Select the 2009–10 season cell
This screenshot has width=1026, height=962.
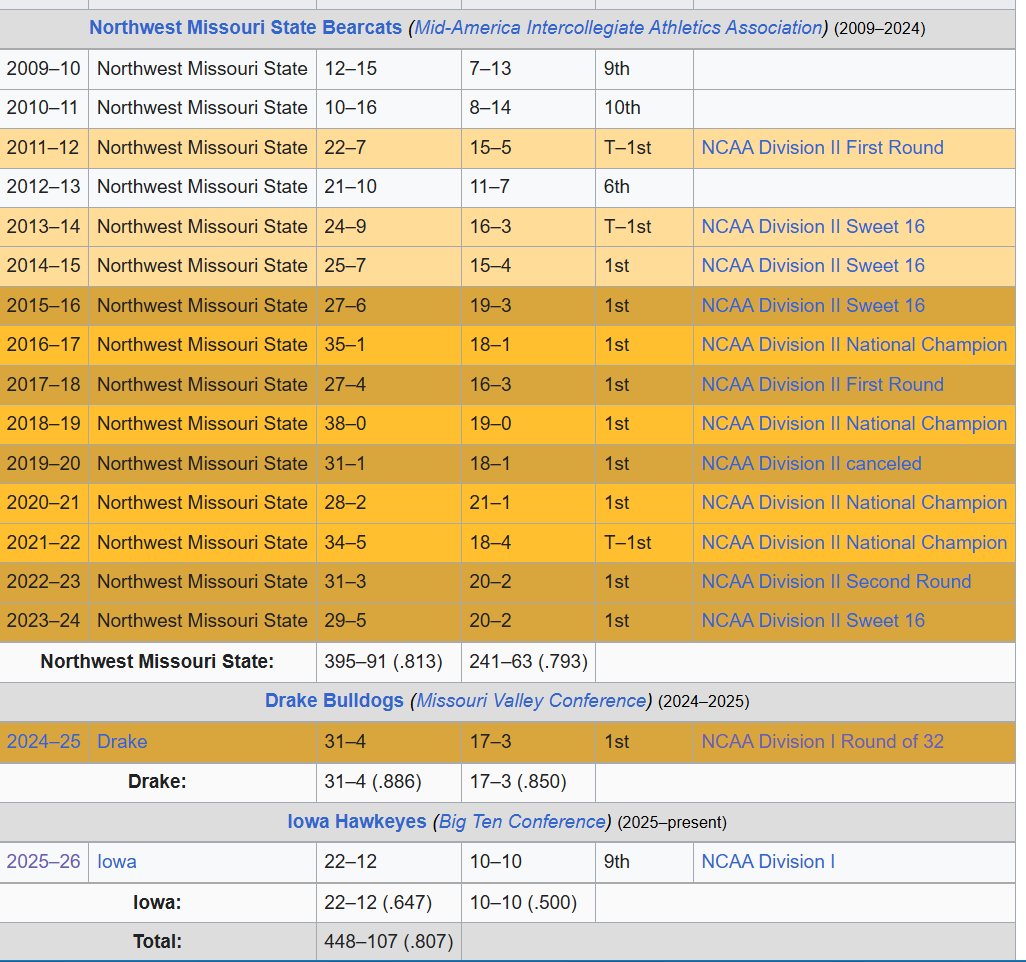(x=44, y=69)
